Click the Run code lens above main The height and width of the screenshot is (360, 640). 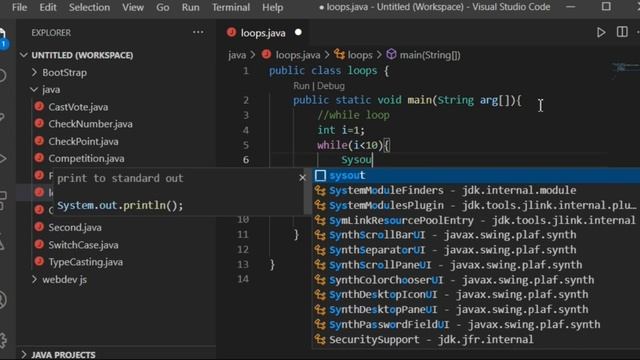[x=301, y=86]
